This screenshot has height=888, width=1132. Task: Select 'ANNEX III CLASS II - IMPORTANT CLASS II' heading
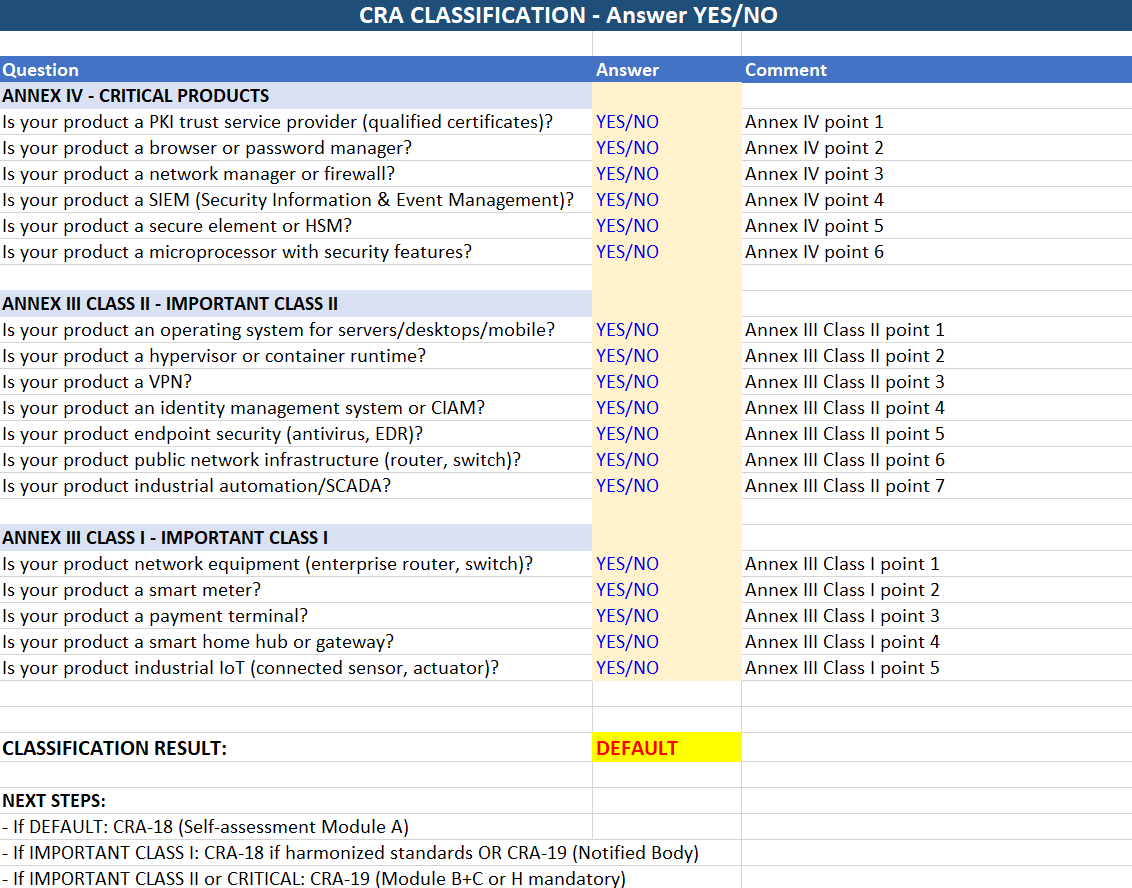click(170, 304)
